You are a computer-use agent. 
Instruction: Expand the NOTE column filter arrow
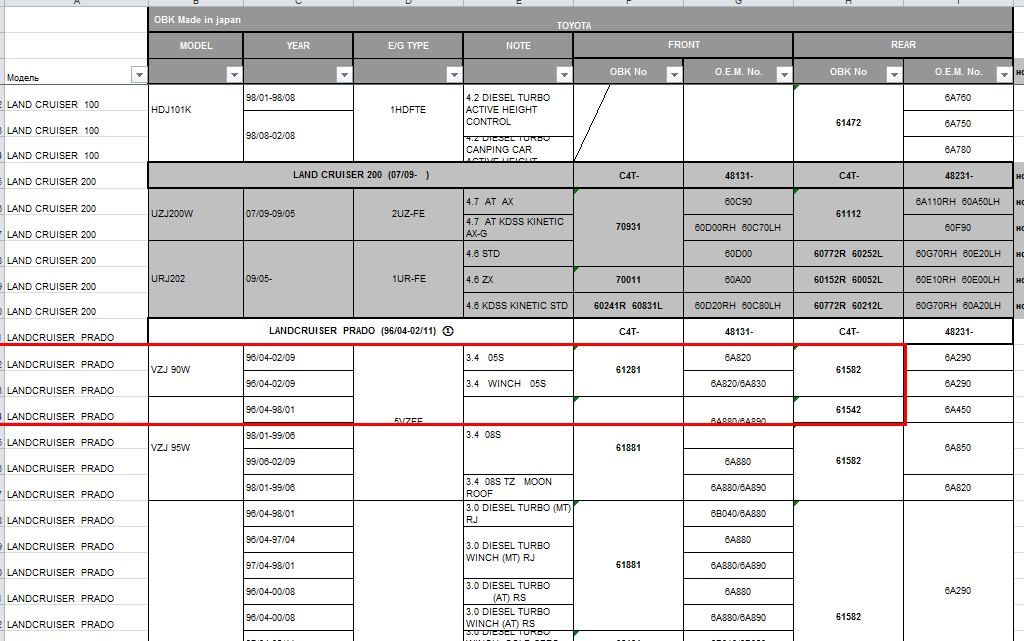point(563,74)
